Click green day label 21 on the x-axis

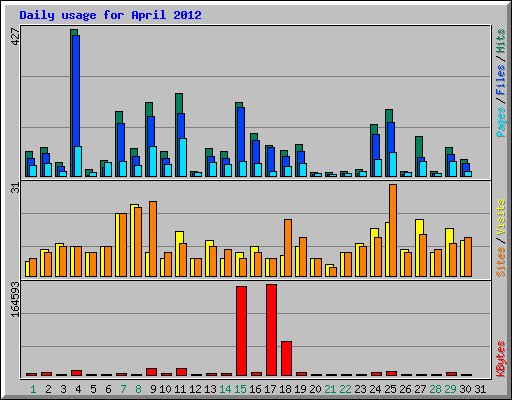[x=330, y=389]
